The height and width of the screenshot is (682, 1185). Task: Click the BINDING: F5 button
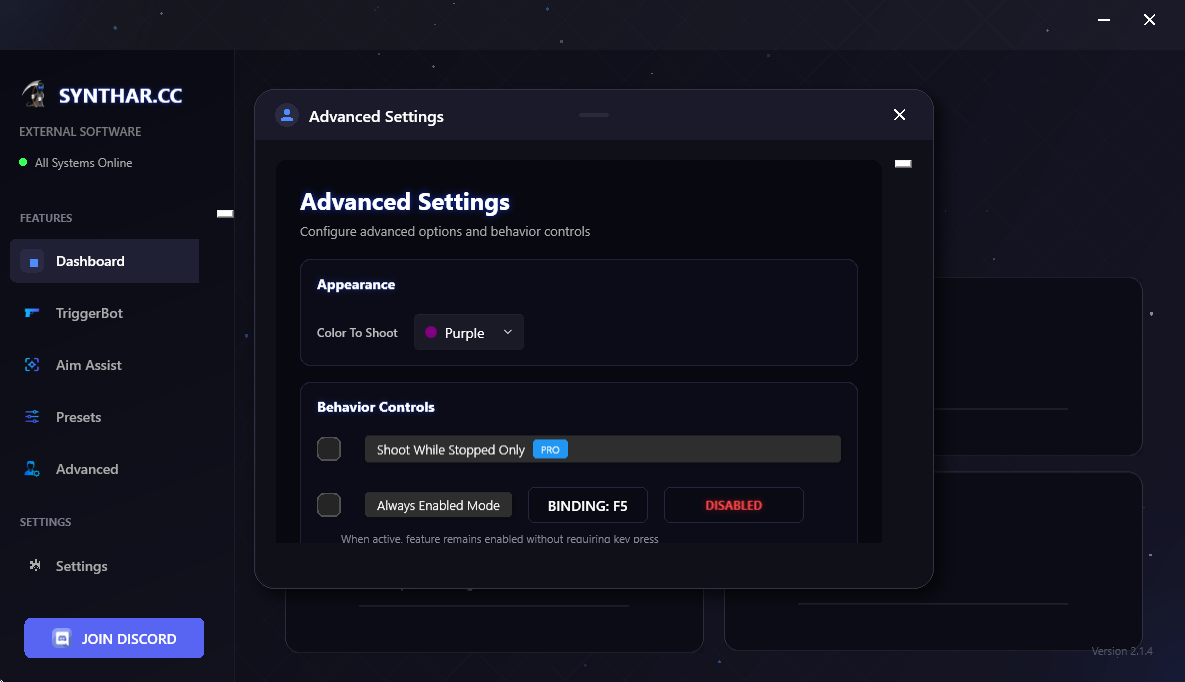(x=587, y=505)
